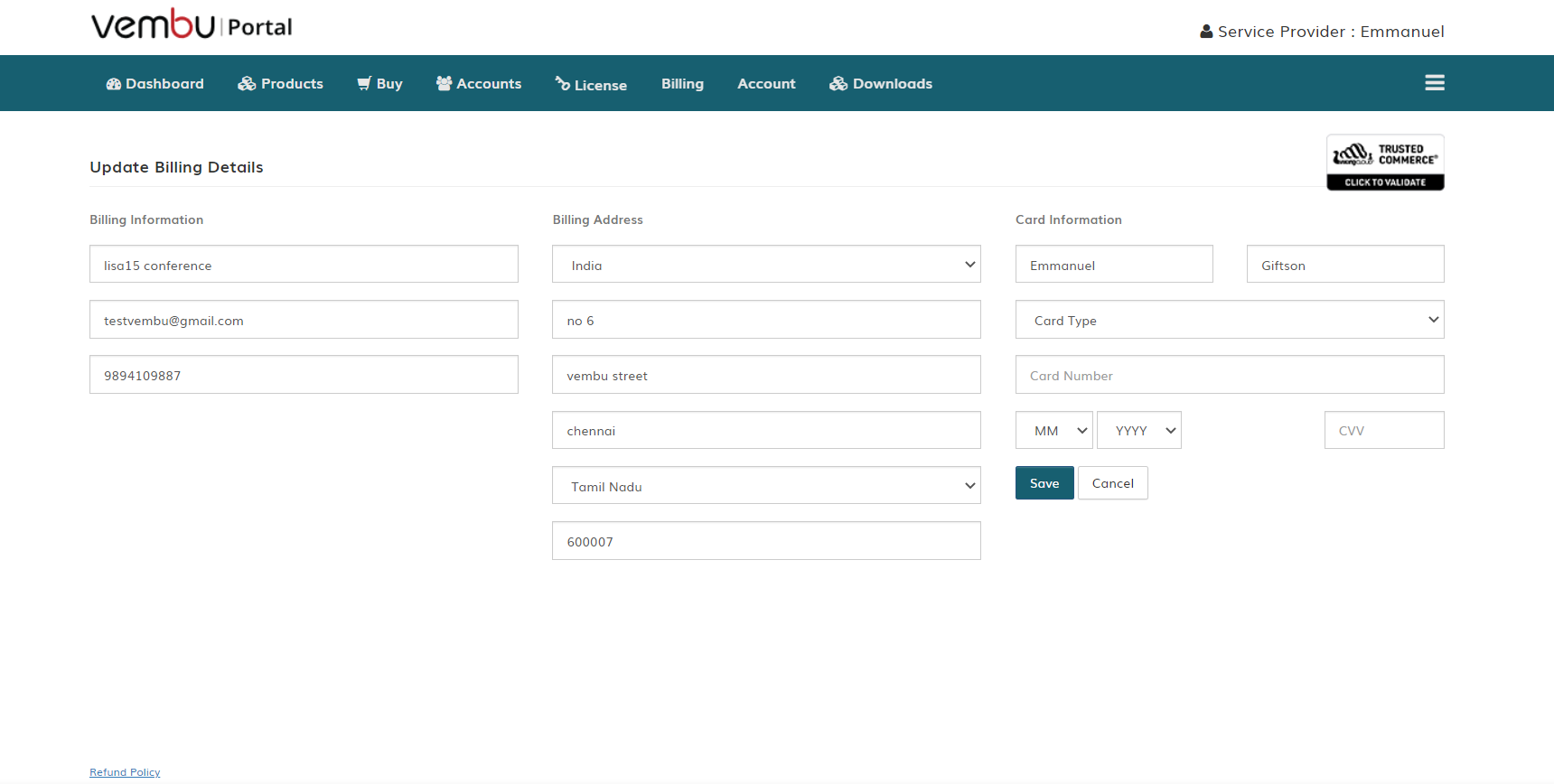Screen dimensions: 1554x784
Task: Cancel the billing update
Action: point(1113,483)
